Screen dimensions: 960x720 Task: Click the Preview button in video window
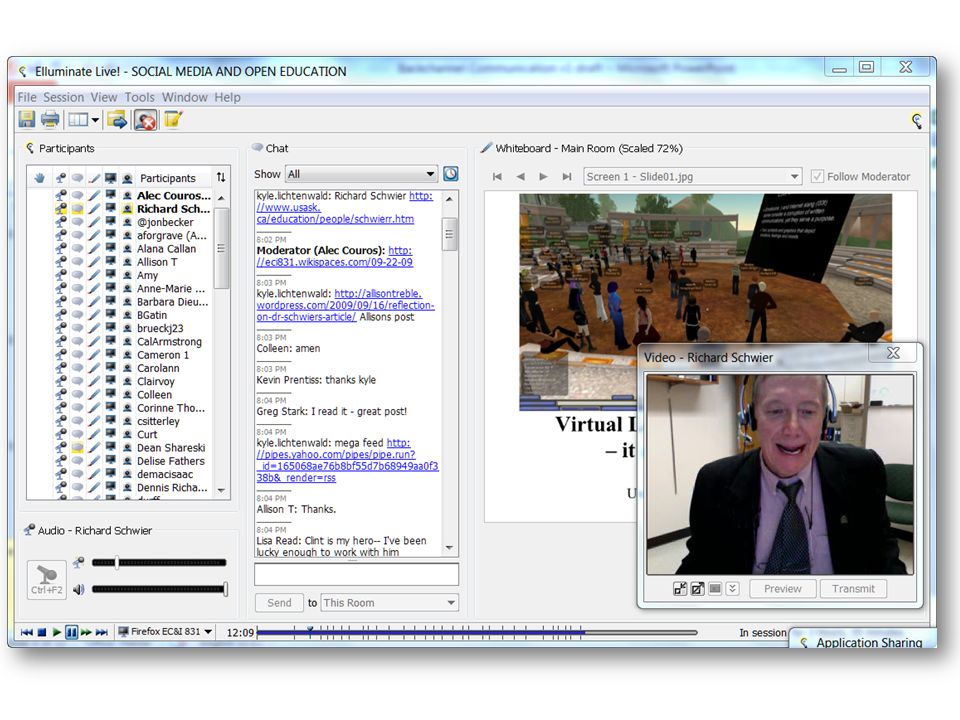[782, 589]
